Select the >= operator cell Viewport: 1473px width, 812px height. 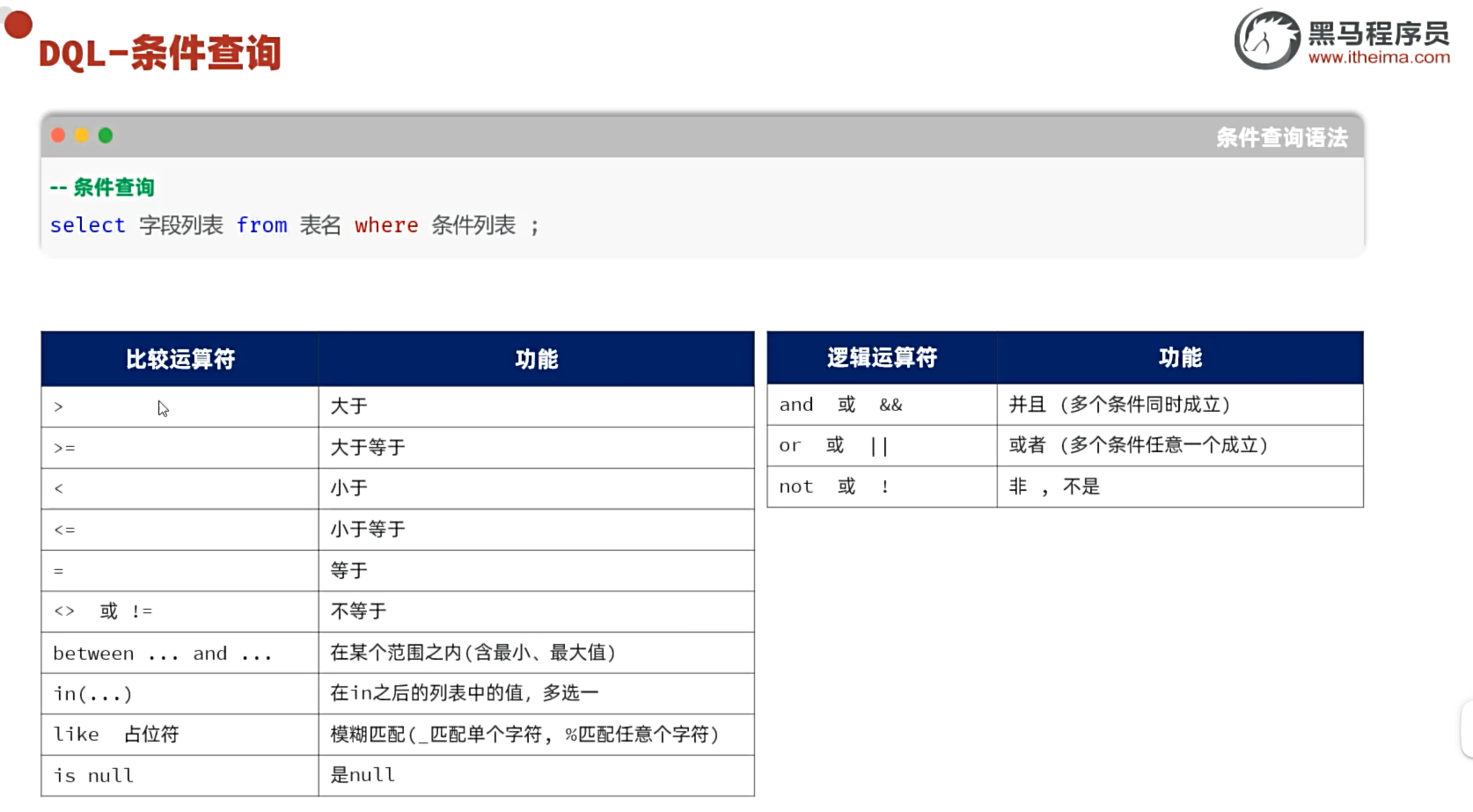[180, 448]
